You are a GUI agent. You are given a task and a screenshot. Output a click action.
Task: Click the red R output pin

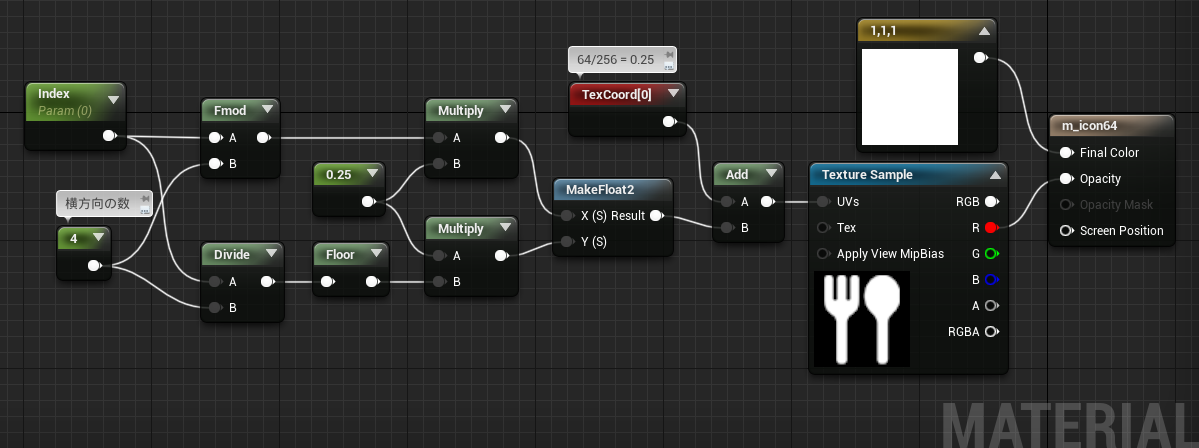point(991,228)
